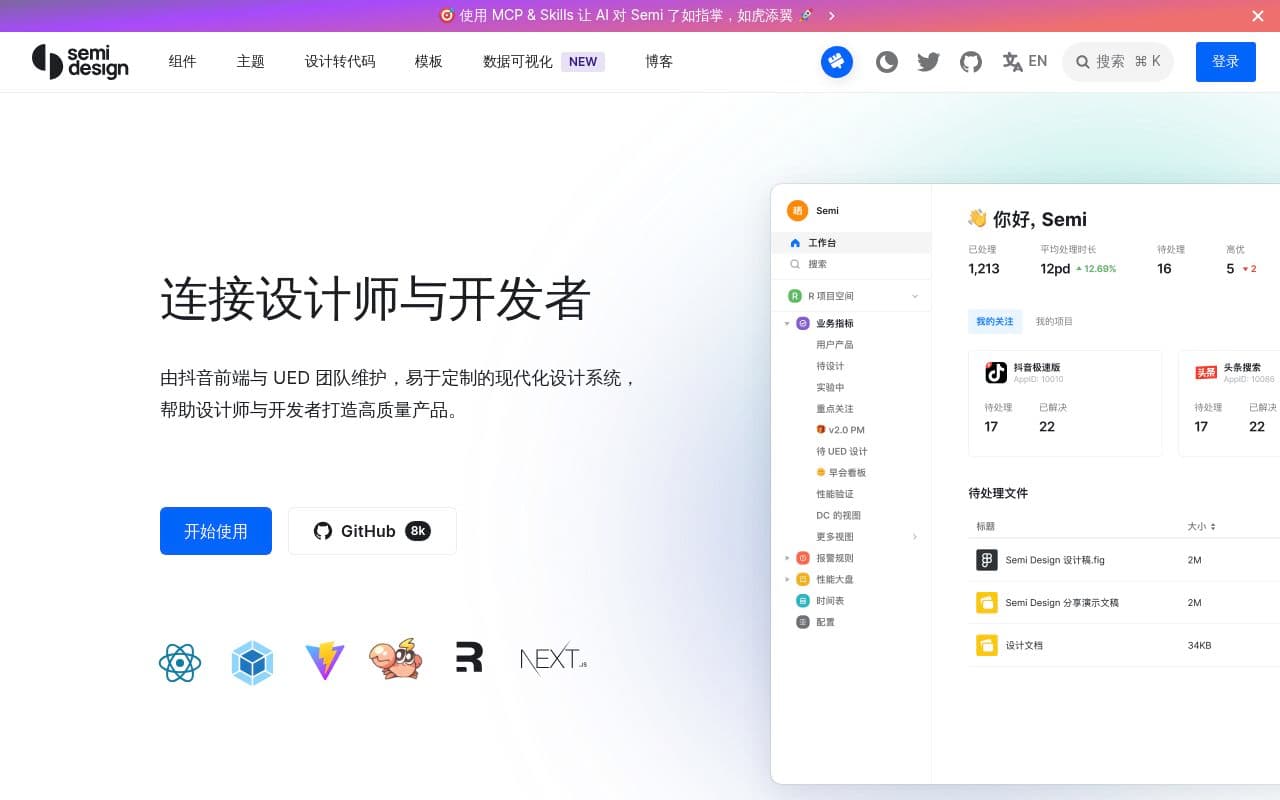Open the 设计转代码 menu item
This screenshot has height=800, width=1280.
click(x=340, y=62)
